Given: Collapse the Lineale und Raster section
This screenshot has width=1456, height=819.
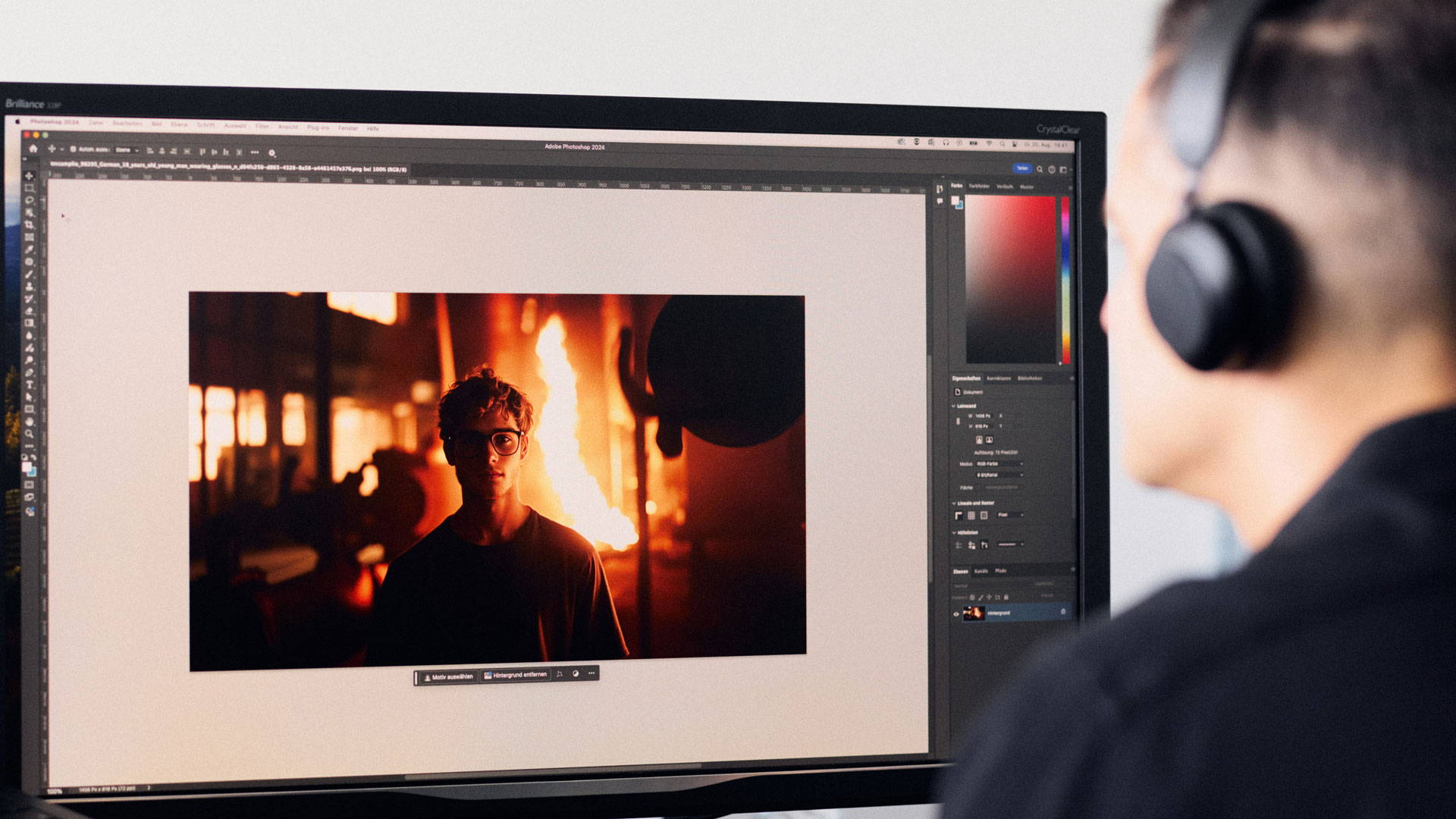Looking at the screenshot, I should (953, 503).
